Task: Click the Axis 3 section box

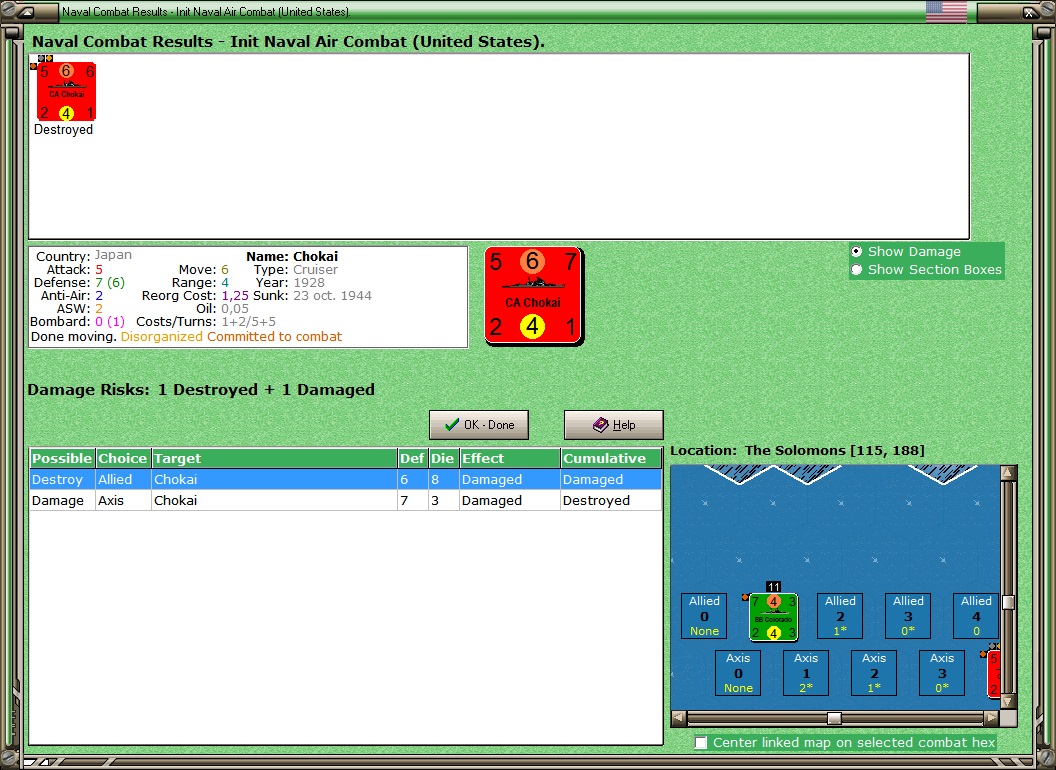Action: [942, 673]
